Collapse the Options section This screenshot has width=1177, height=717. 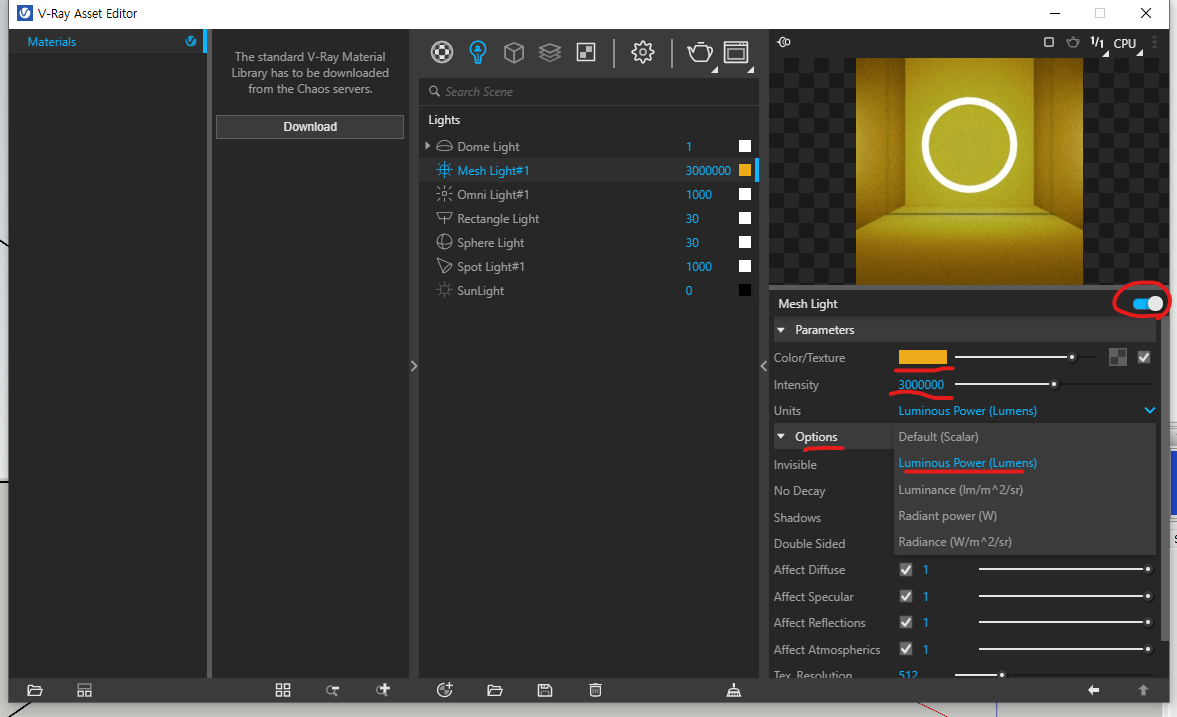click(781, 436)
